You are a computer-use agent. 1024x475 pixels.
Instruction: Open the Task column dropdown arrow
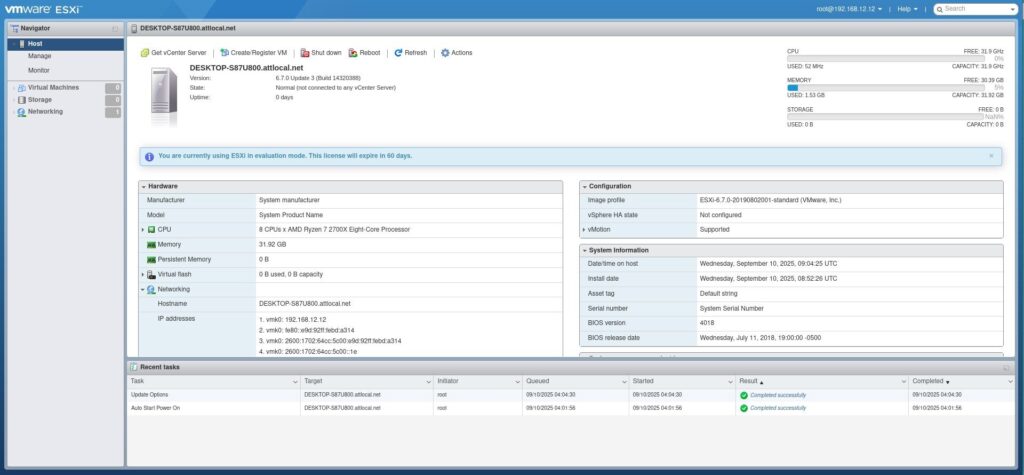pos(295,382)
